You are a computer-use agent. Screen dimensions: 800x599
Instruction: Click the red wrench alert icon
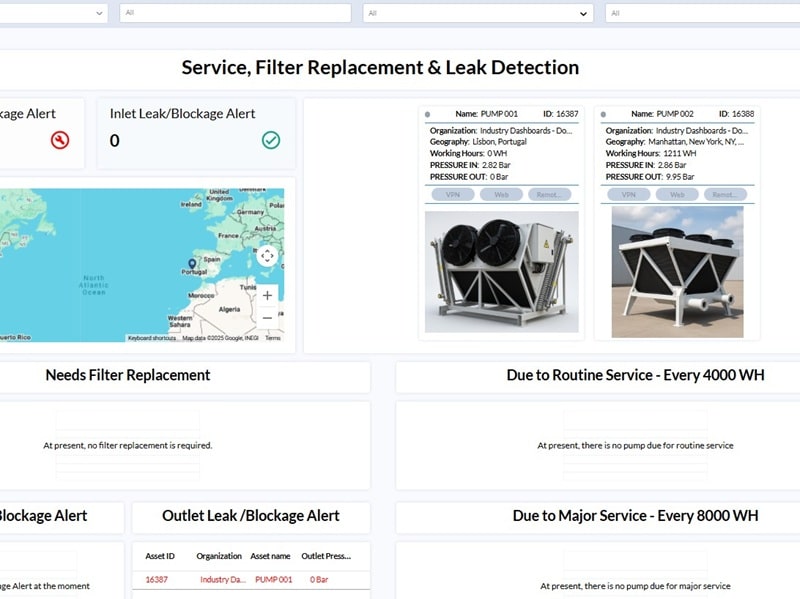(60, 140)
